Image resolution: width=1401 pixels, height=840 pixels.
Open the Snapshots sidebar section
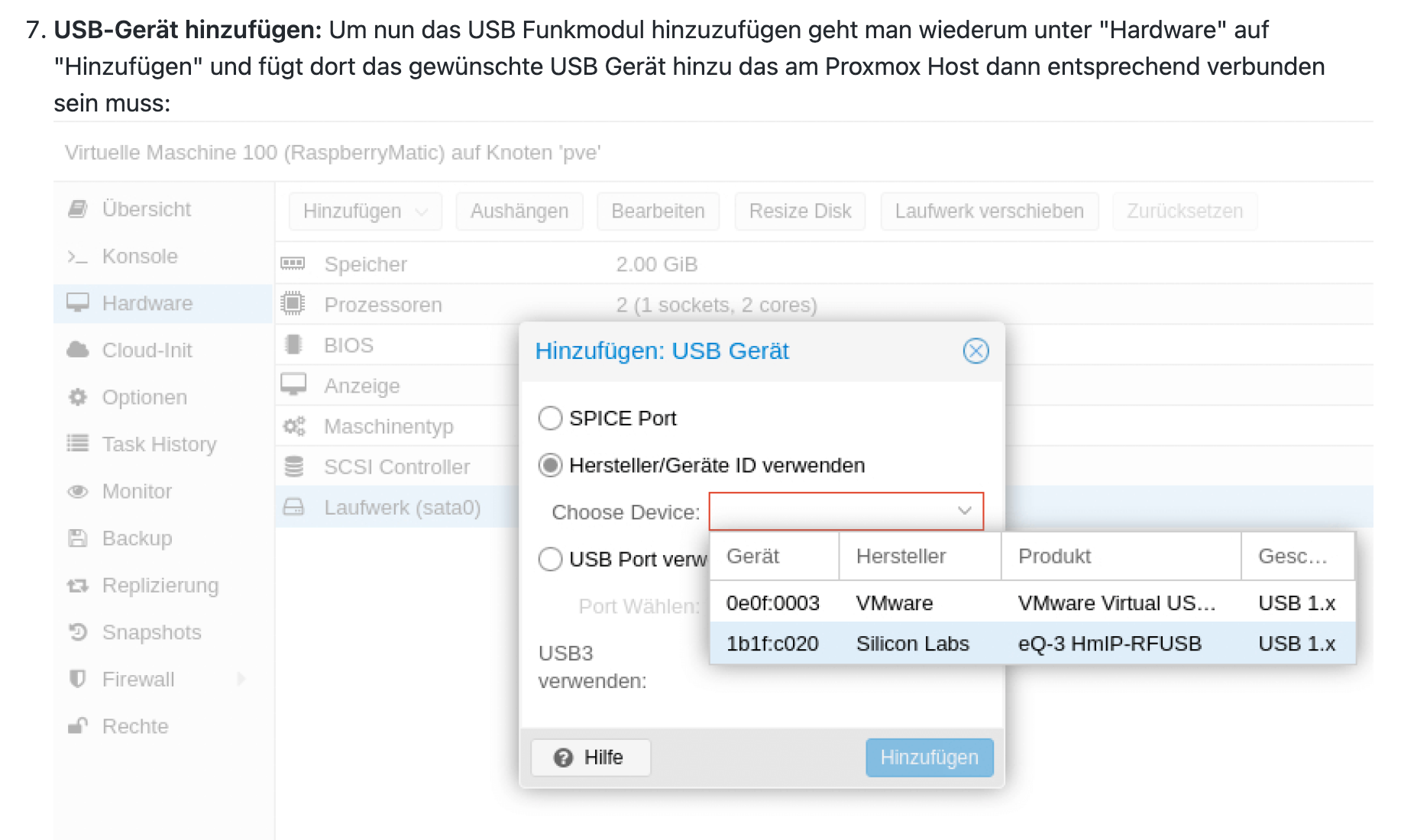pos(151,632)
